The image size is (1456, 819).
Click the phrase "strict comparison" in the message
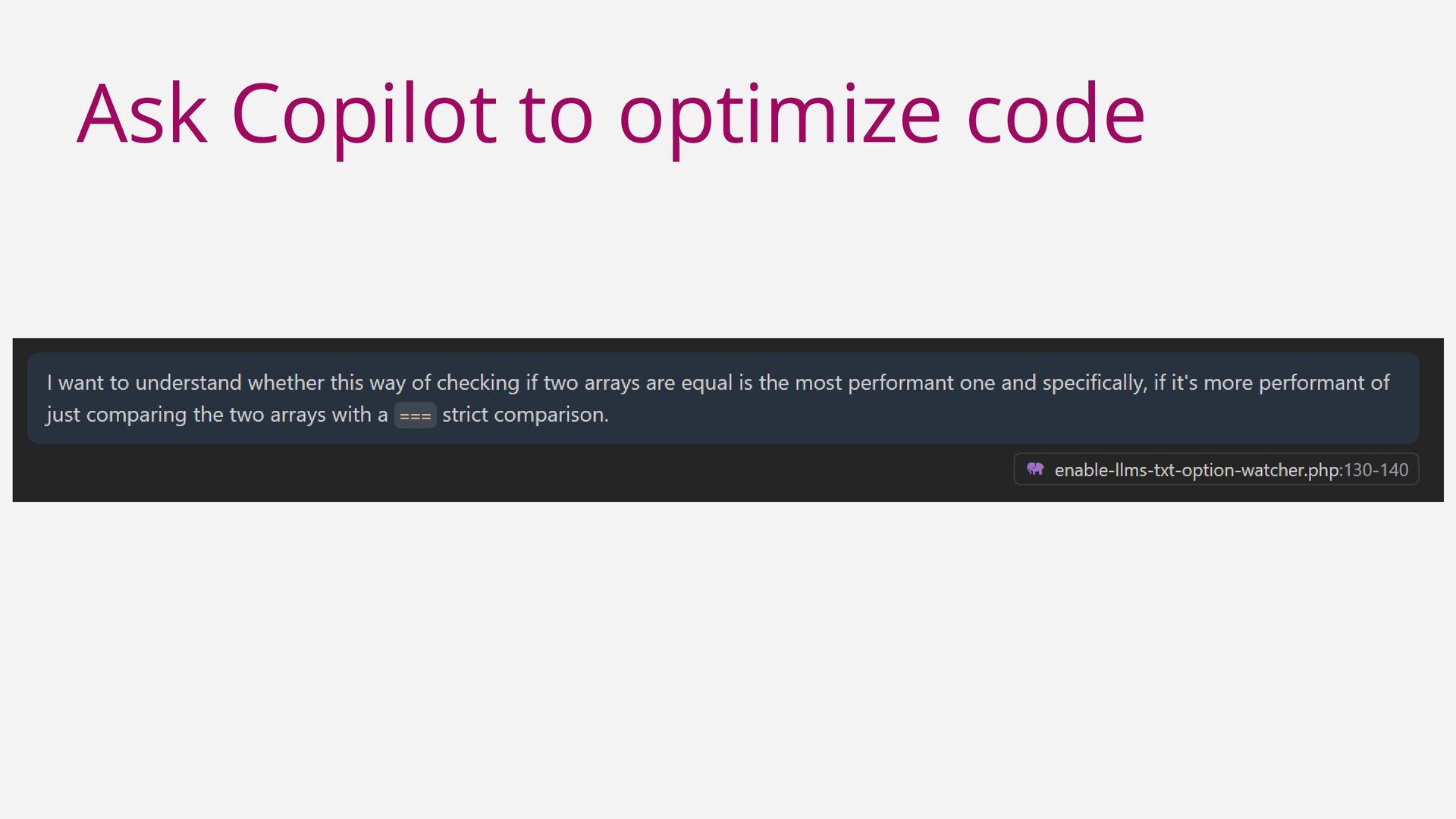525,415
